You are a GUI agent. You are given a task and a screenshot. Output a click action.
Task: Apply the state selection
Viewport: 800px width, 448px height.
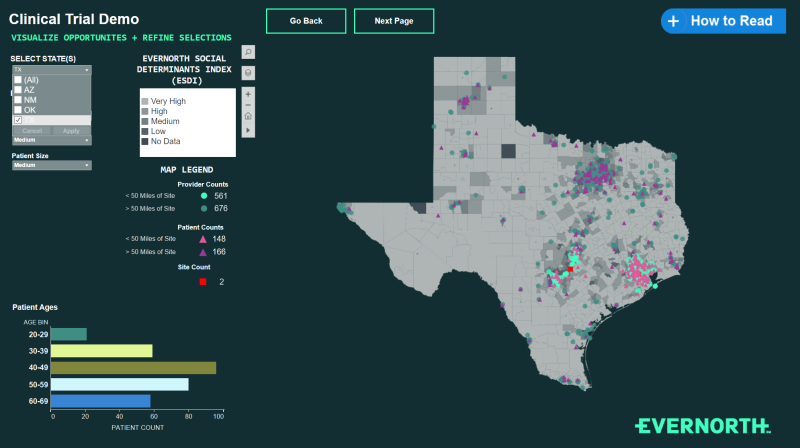coord(71,131)
